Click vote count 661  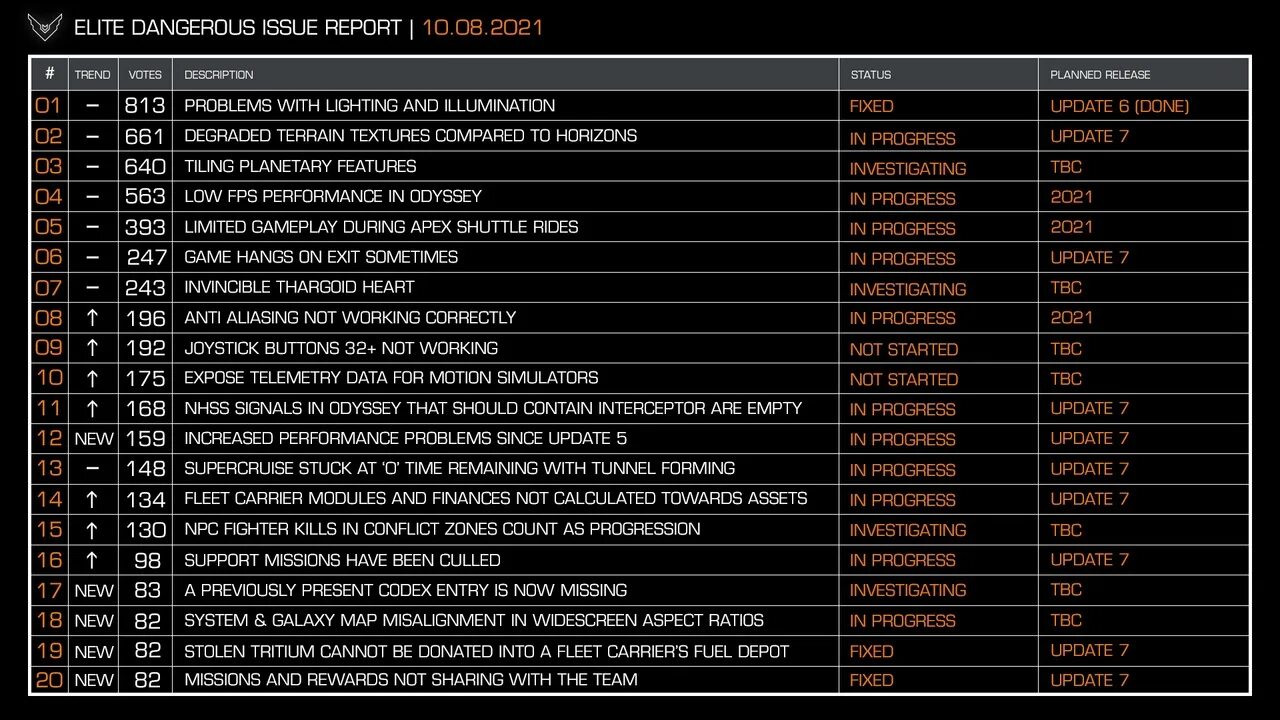[145, 136]
